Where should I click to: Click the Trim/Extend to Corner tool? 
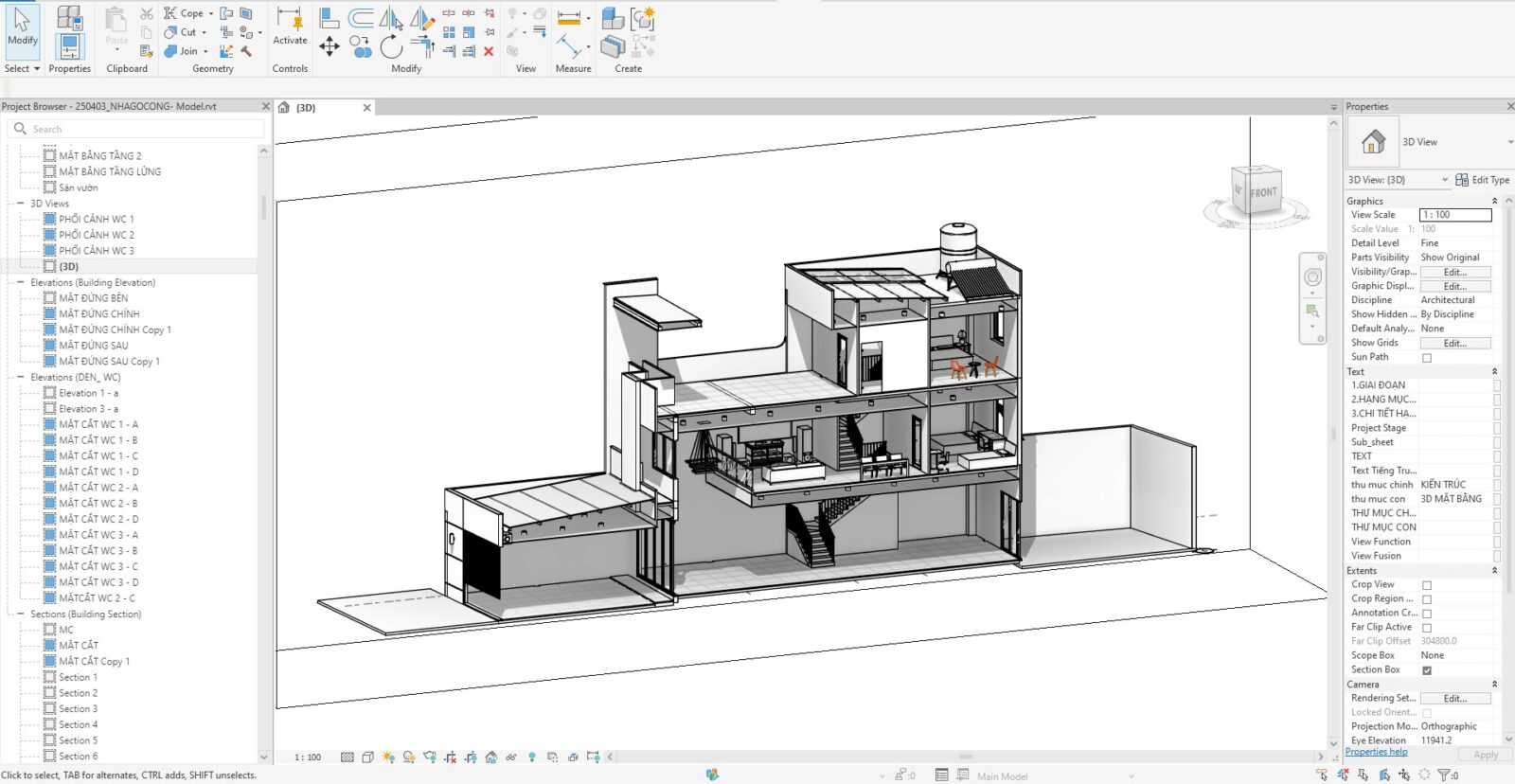pyautogui.click(x=422, y=46)
